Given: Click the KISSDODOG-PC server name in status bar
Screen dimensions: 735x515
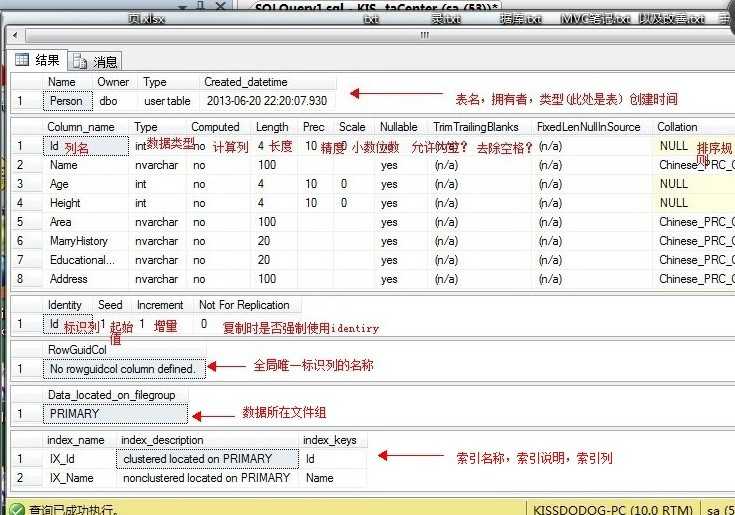Looking at the screenshot, I should click(x=613, y=510).
